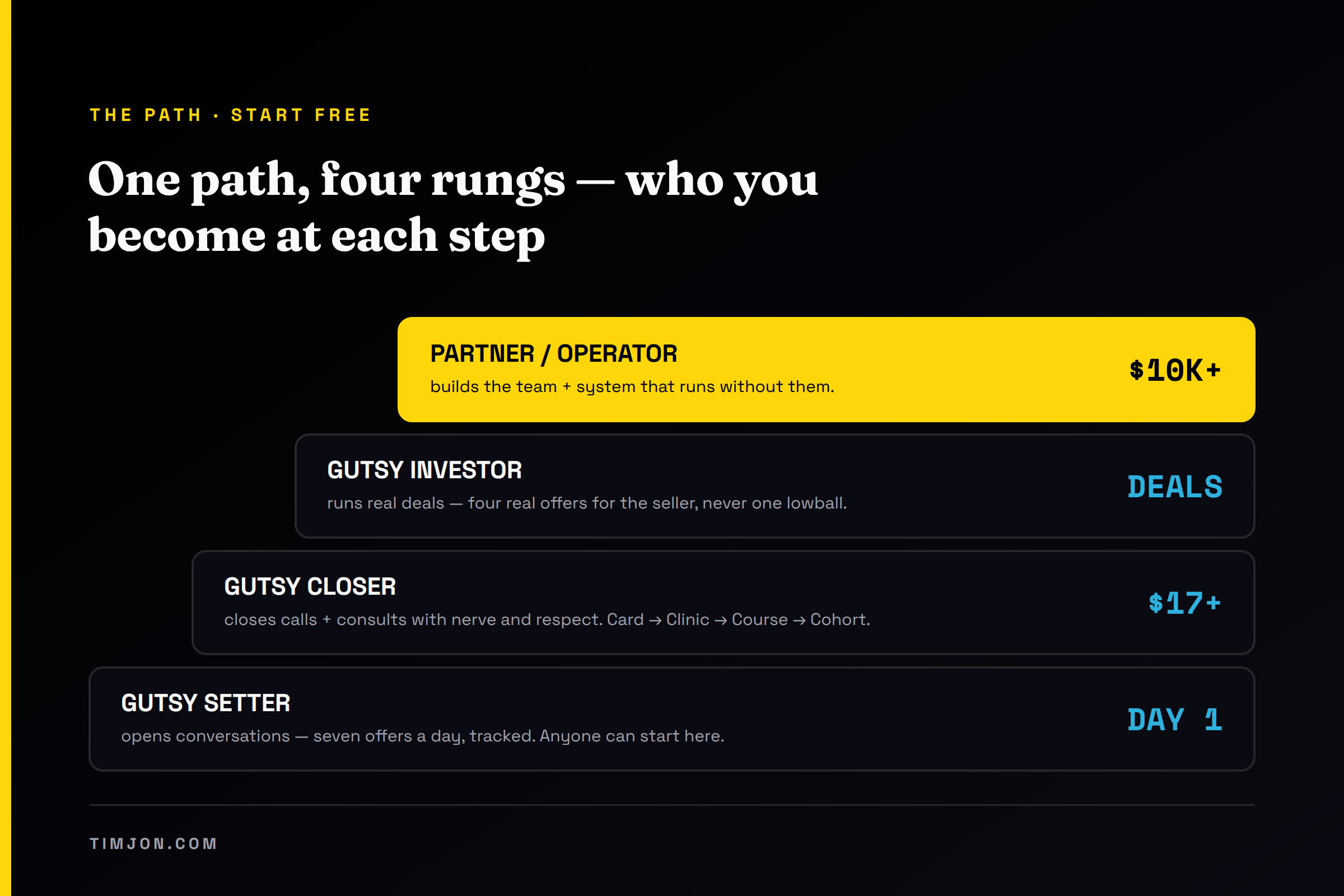Click the footer divider line
The width and height of the screenshot is (1344, 896).
point(672,805)
